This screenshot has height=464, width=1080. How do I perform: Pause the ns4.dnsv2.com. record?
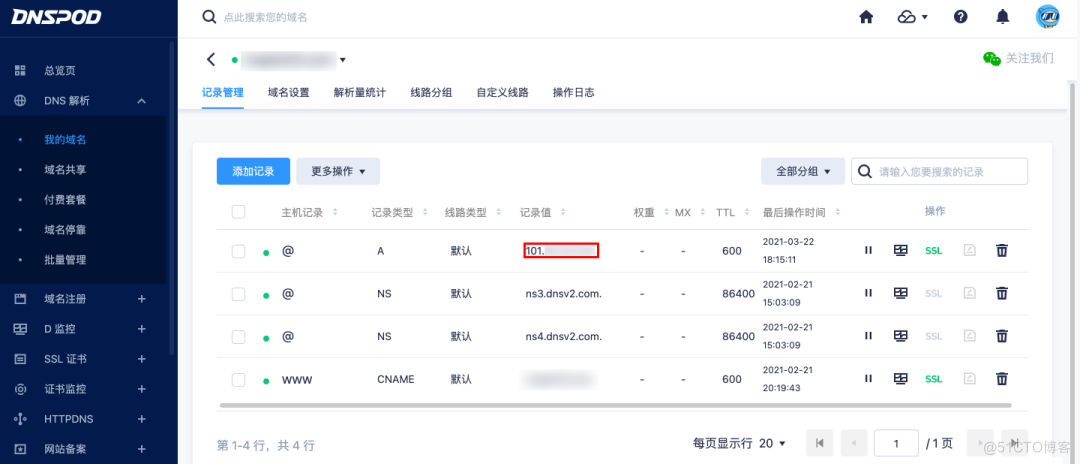[x=869, y=336]
